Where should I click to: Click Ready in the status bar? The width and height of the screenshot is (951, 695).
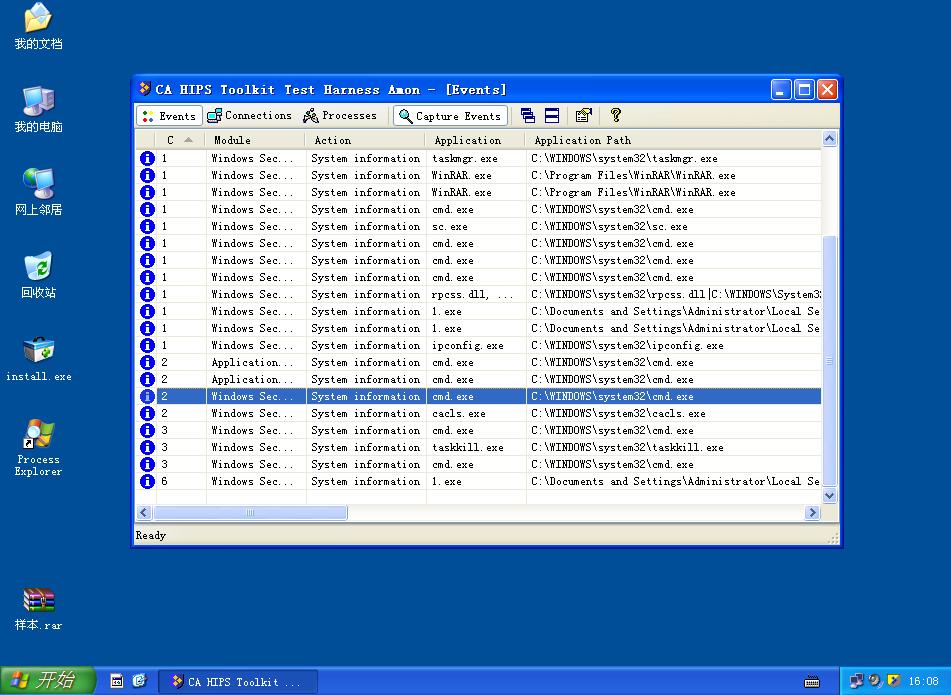click(150, 536)
